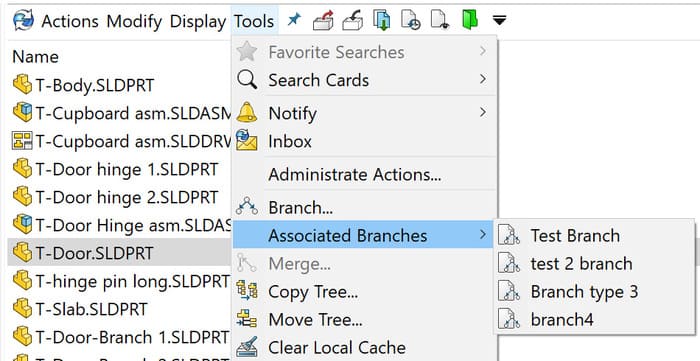Select test 2 branch from submenu
This screenshot has height=361, width=700.
tap(595, 264)
